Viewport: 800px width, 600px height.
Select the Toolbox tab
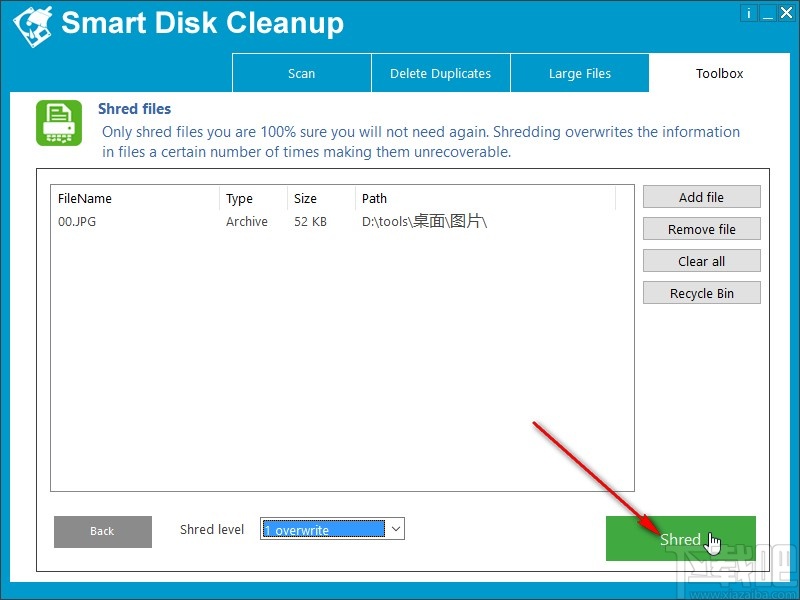(x=719, y=73)
